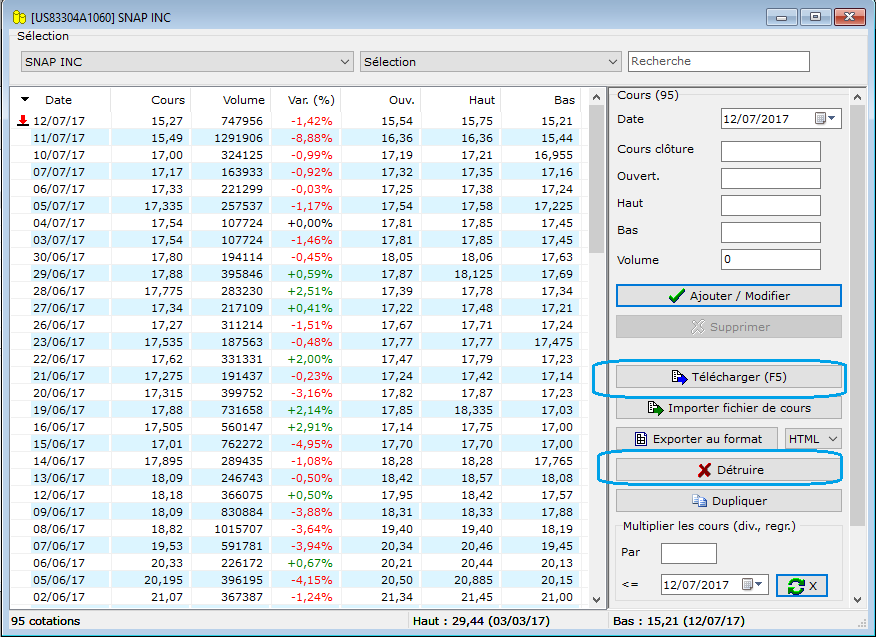This screenshot has width=876, height=637.
Task: Open the multiplier date calendar dropdown
Action: (x=753, y=584)
